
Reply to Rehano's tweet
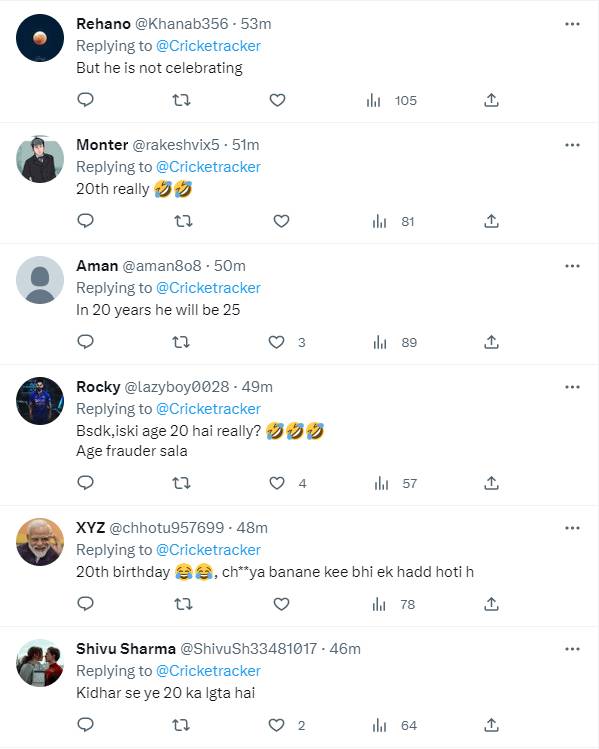[86, 100]
